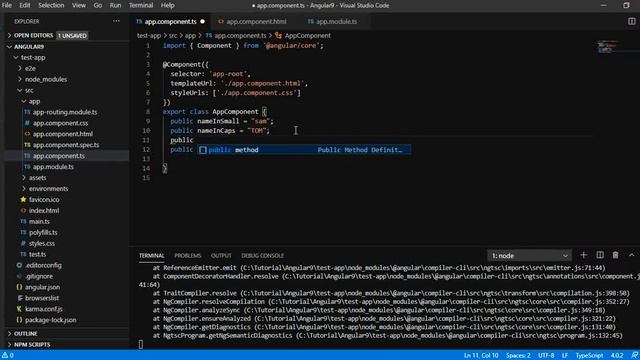Change language mode from TypeScript
The image size is (640, 360).
click(589, 355)
